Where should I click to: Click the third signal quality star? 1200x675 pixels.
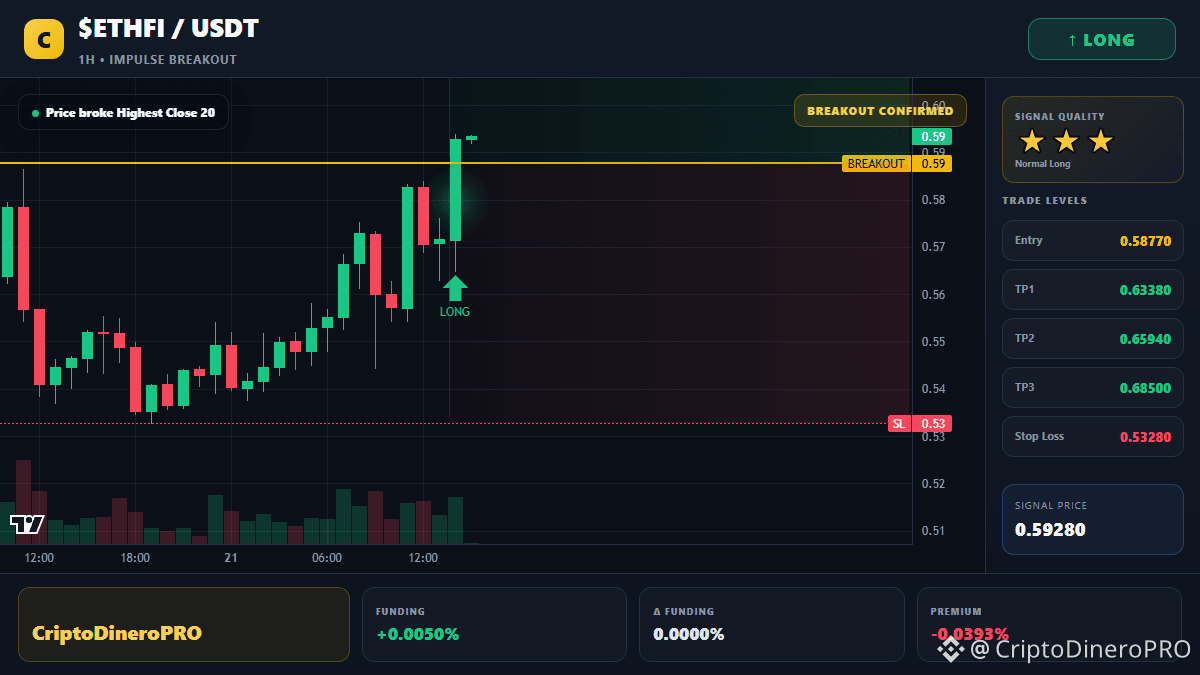(1100, 141)
